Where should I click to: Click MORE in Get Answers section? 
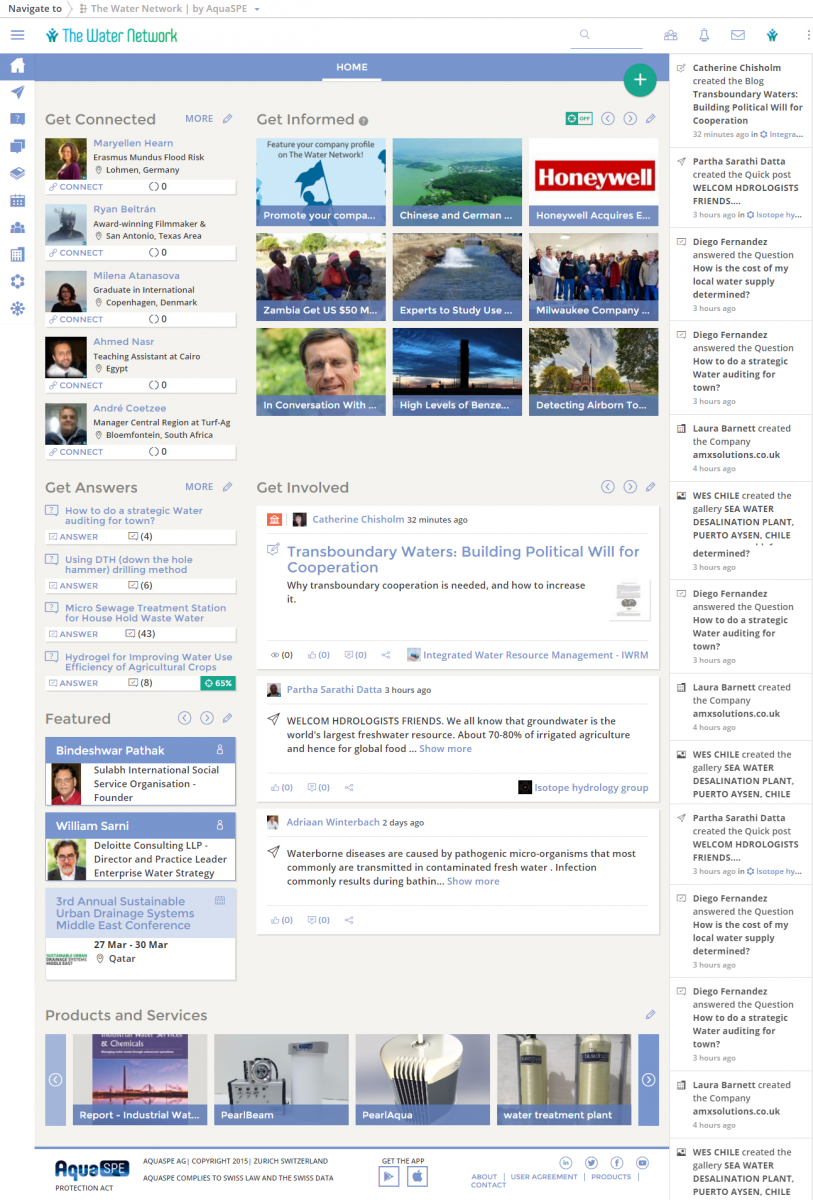coord(199,487)
